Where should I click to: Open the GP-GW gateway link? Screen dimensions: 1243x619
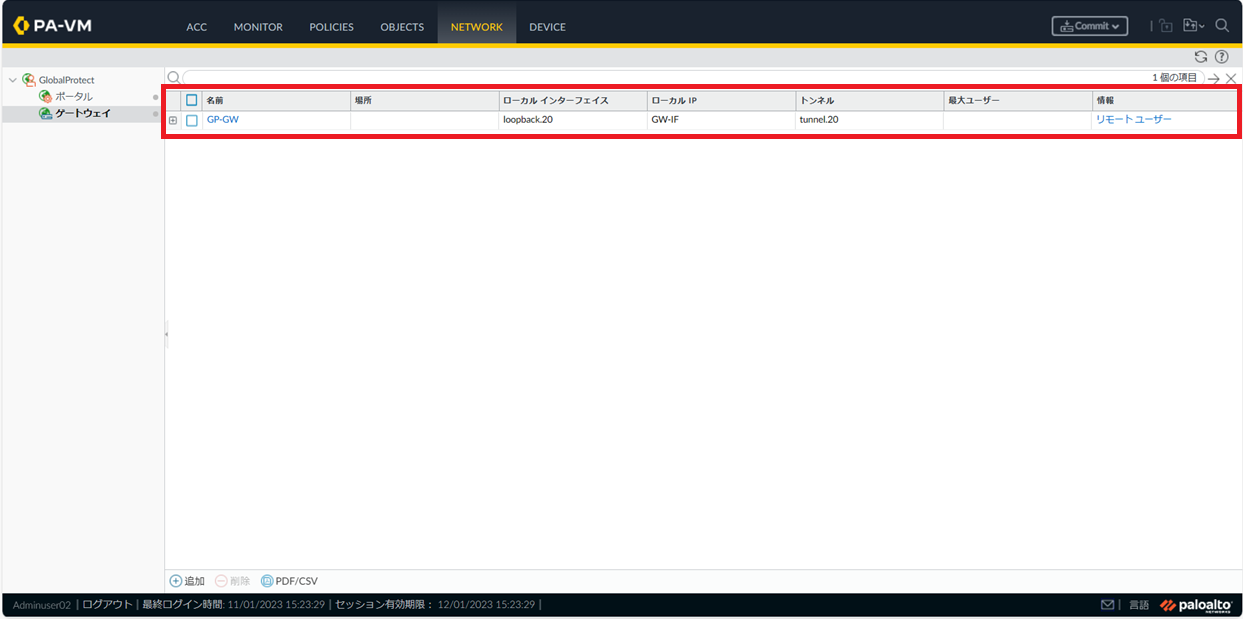point(223,120)
